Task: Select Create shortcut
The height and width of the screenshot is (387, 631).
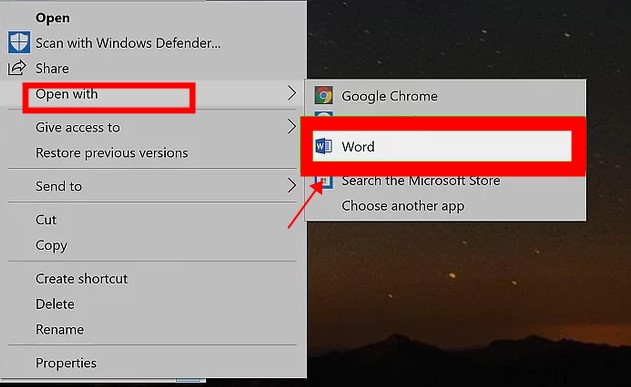Action: pyautogui.click(x=82, y=279)
